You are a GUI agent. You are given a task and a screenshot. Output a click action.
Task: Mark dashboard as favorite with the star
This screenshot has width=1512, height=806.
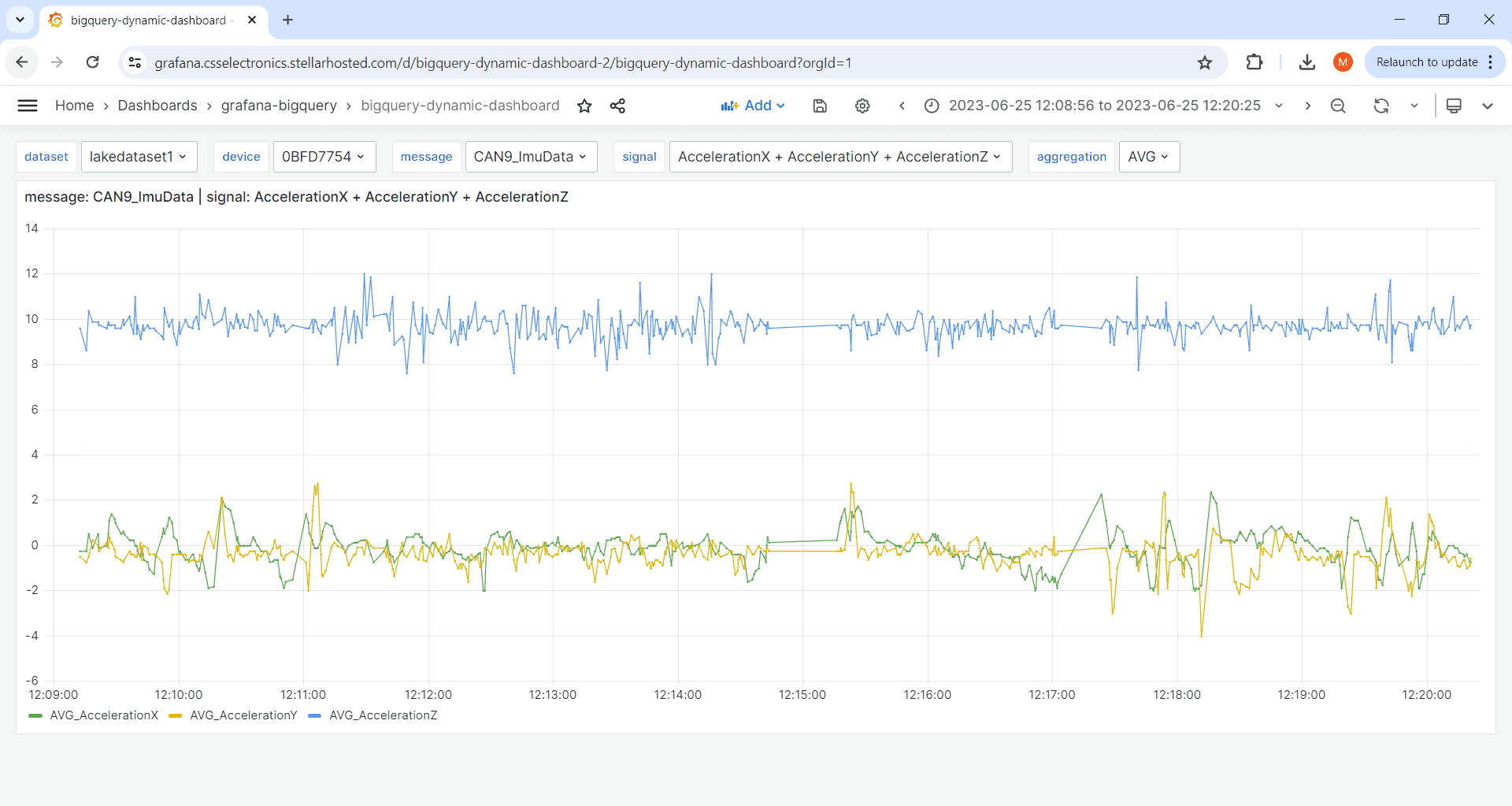click(x=584, y=105)
